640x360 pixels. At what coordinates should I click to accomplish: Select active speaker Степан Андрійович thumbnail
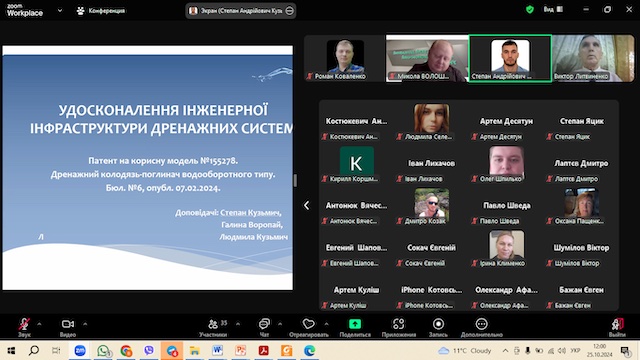click(x=510, y=58)
